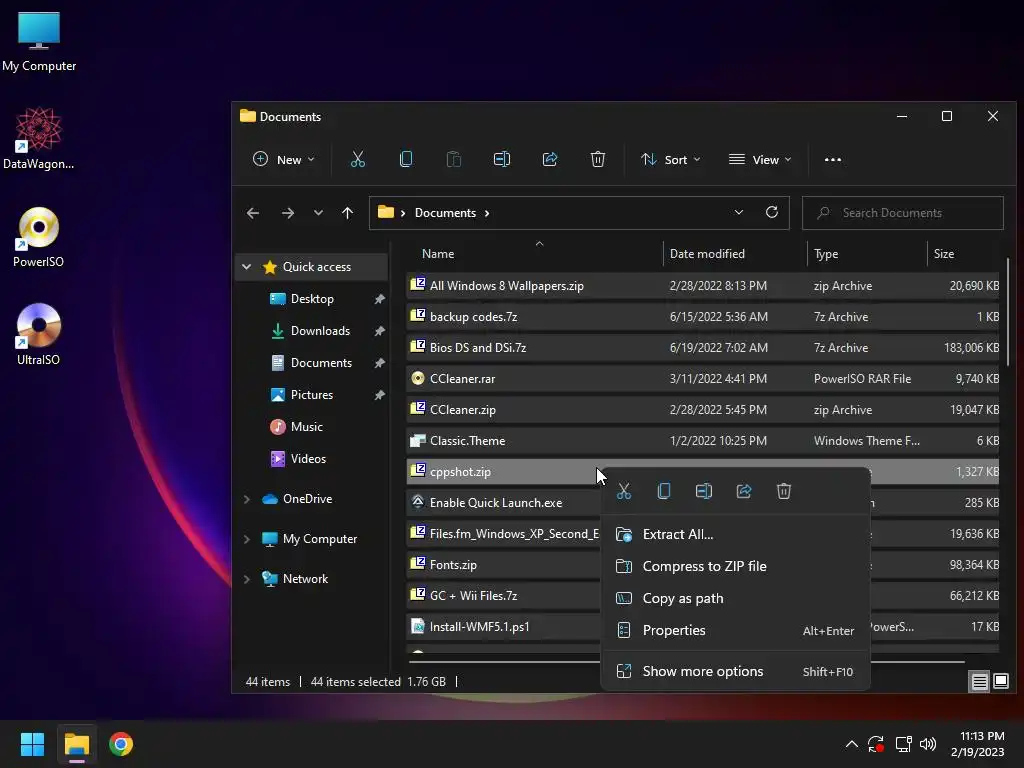This screenshot has height=768, width=1024.
Task: Sort by Size column header
Action: pos(963,254)
